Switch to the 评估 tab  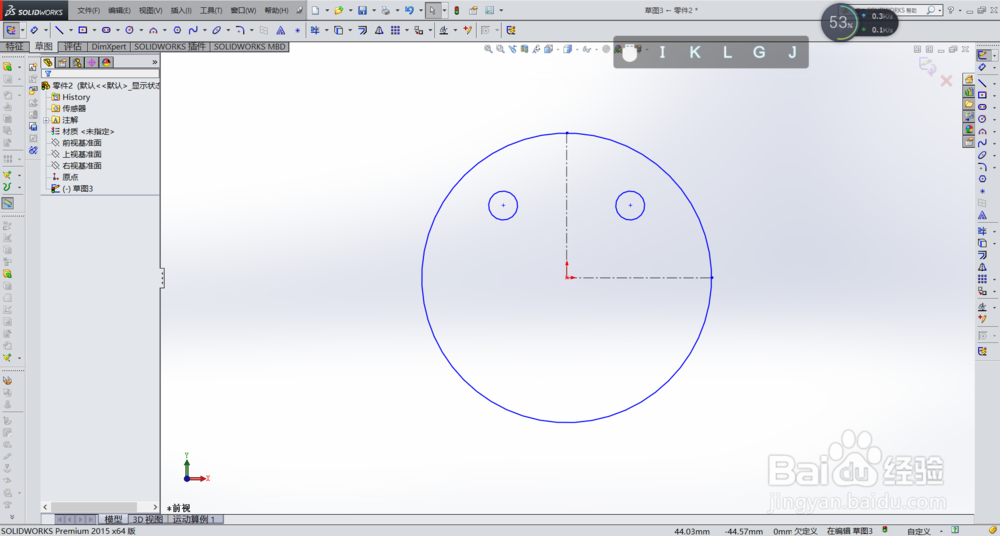[x=73, y=47]
